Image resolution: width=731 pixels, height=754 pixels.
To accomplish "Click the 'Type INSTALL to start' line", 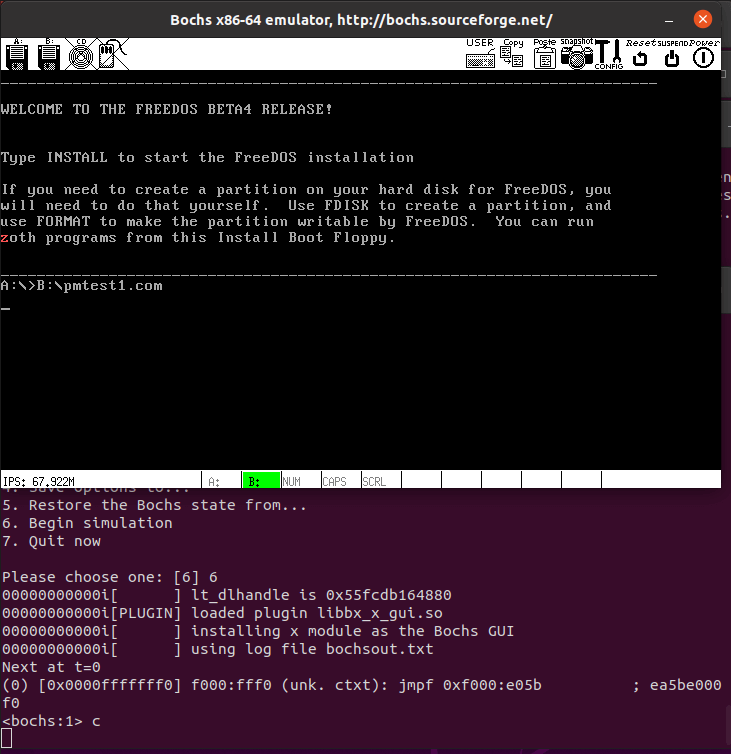I will [x=207, y=157].
